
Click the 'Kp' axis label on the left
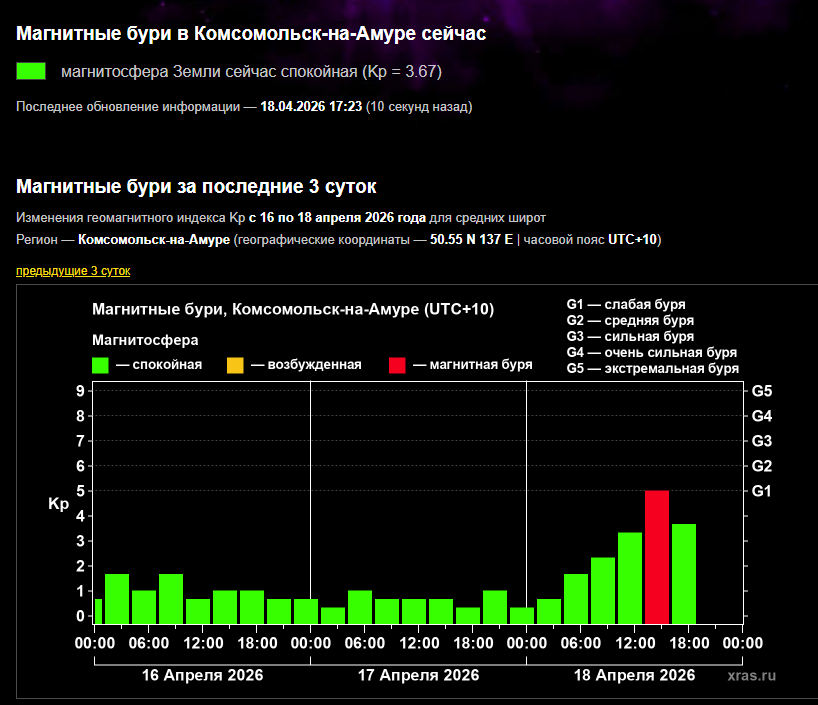point(58,504)
